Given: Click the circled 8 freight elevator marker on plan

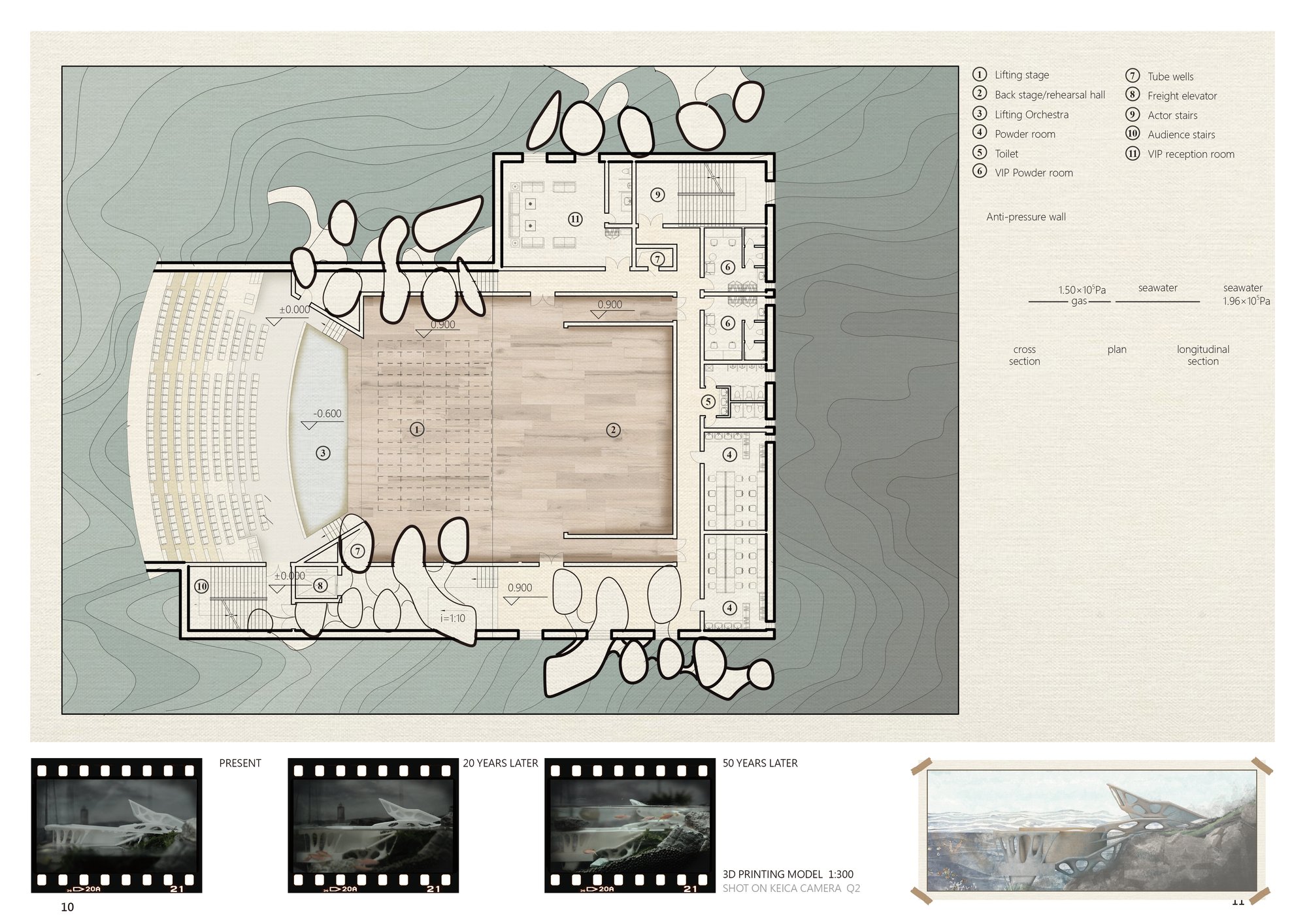Looking at the screenshot, I should pyautogui.click(x=320, y=586).
